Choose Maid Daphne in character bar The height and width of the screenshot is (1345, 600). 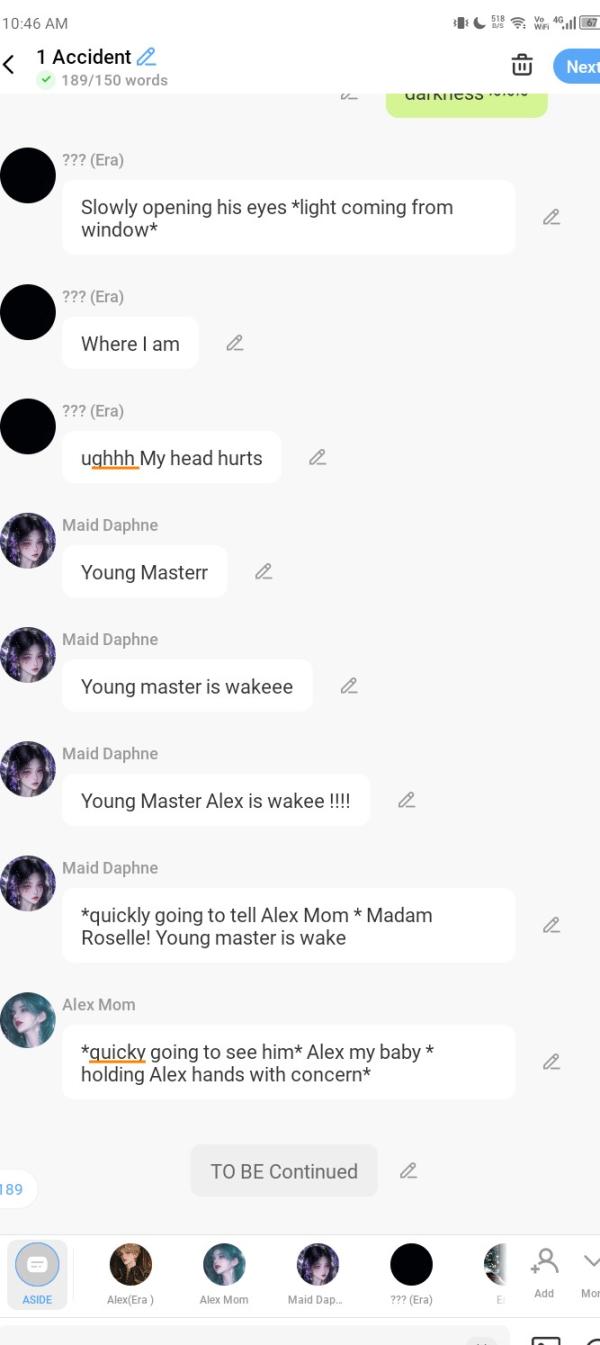pos(318,1273)
